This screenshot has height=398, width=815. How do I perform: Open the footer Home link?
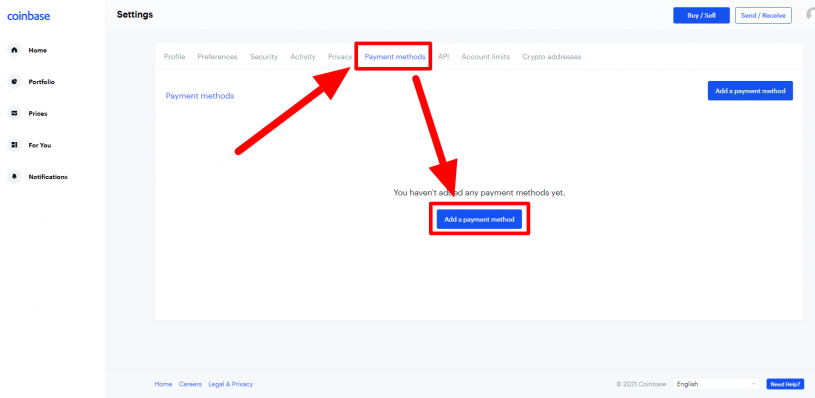163,384
